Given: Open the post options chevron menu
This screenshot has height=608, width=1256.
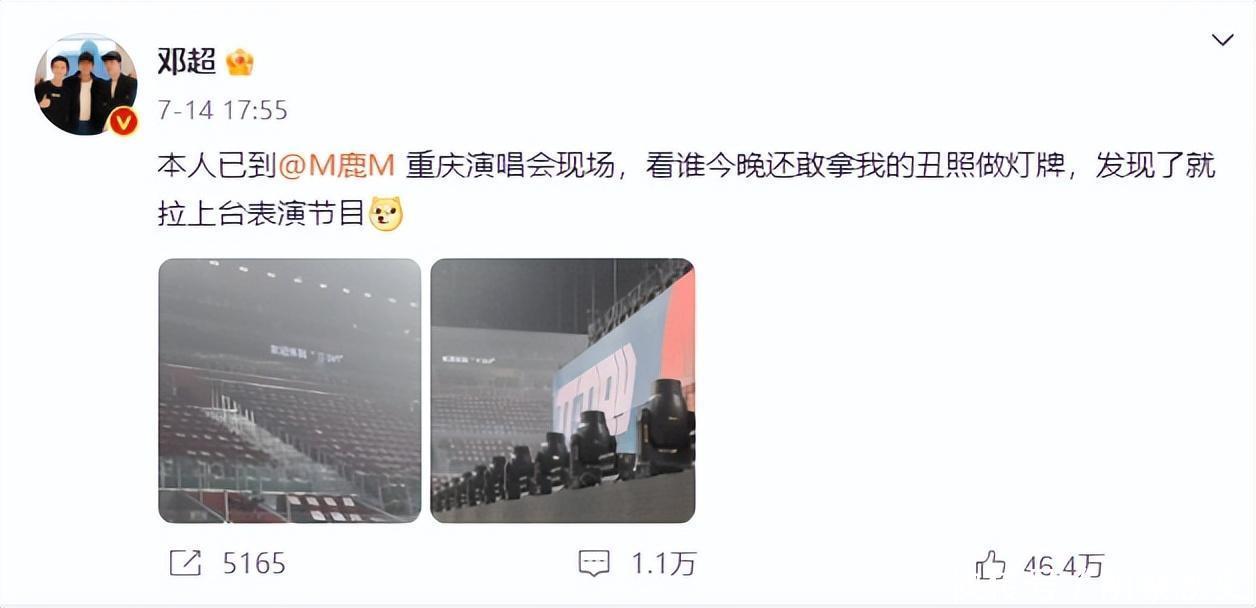Looking at the screenshot, I should pyautogui.click(x=1221, y=40).
